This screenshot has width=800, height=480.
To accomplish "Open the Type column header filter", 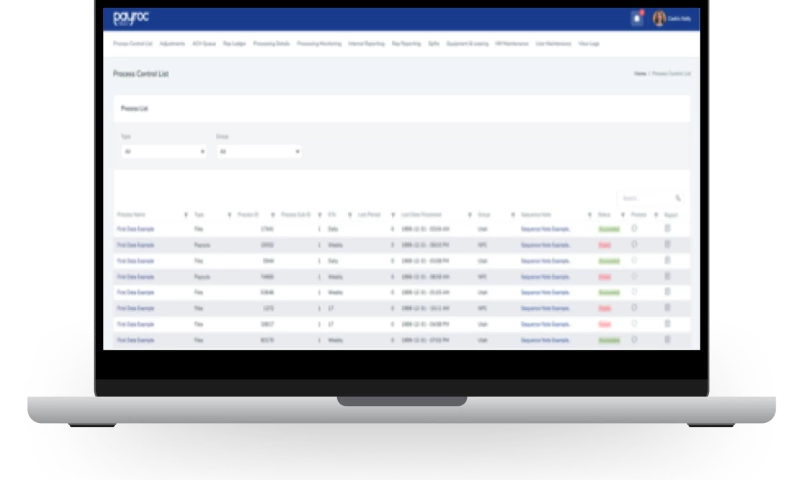I will click(x=229, y=215).
